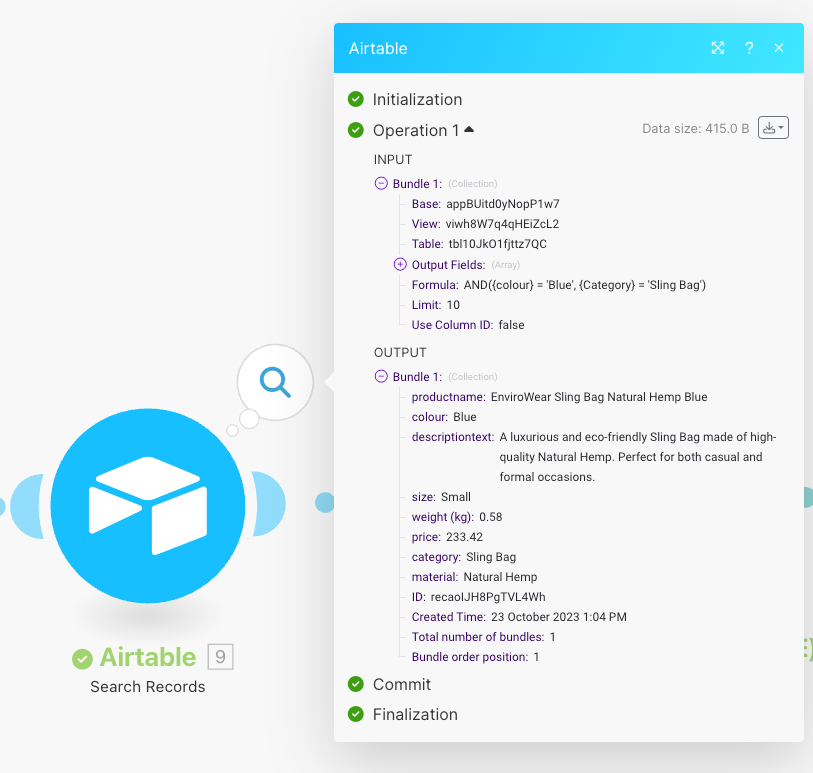Screen dimensions: 813x773
Task: Collapse OUTPUT Bundle 1 collection
Action: tap(381, 376)
